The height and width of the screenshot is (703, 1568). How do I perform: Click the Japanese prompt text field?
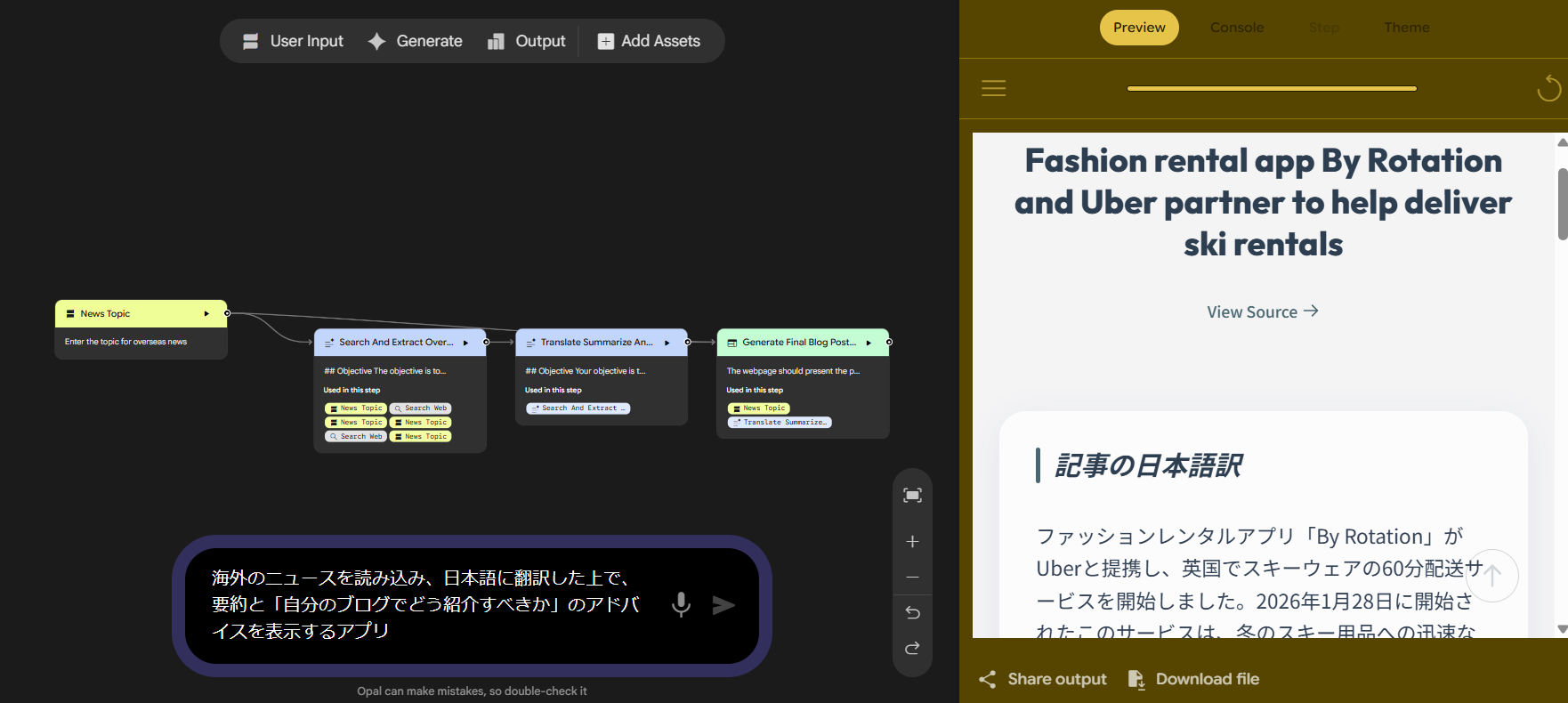(x=427, y=605)
